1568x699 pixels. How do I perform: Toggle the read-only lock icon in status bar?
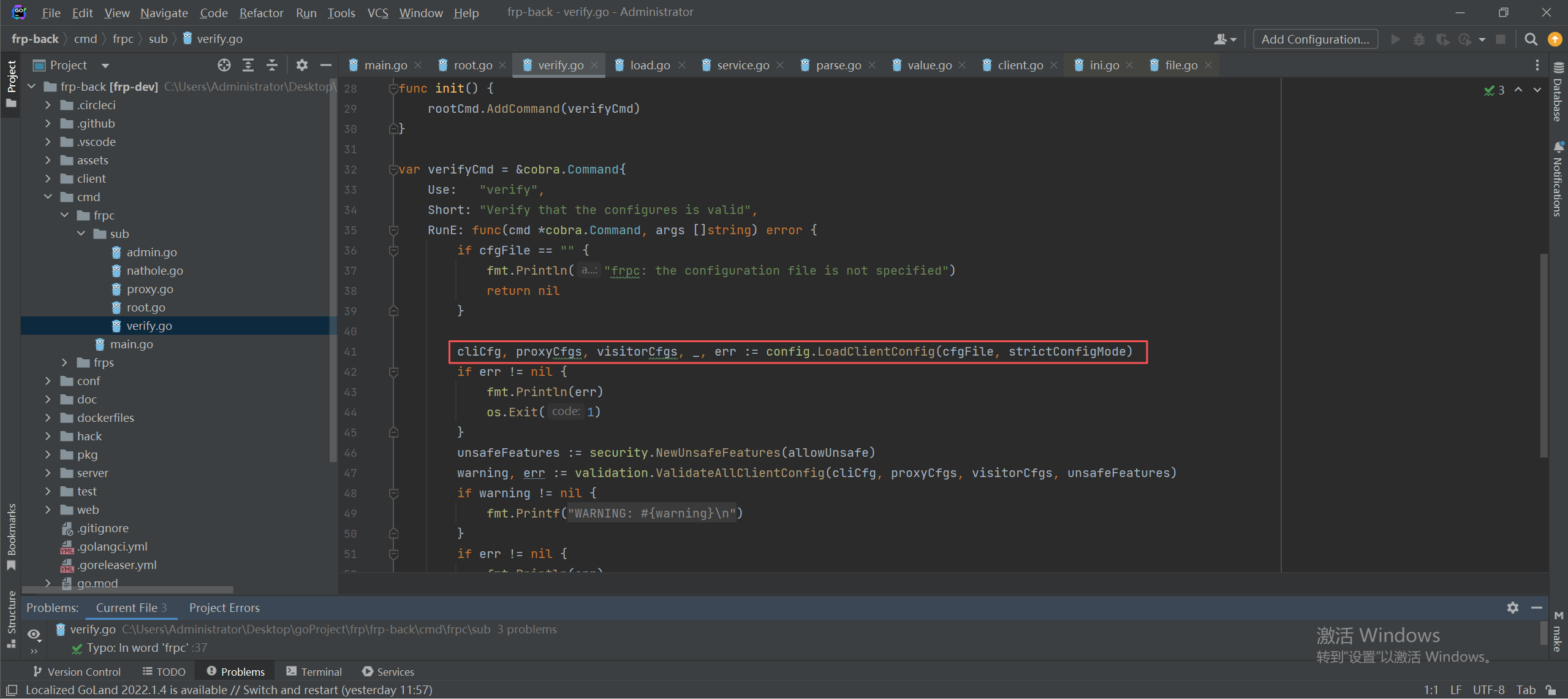coord(1551,690)
